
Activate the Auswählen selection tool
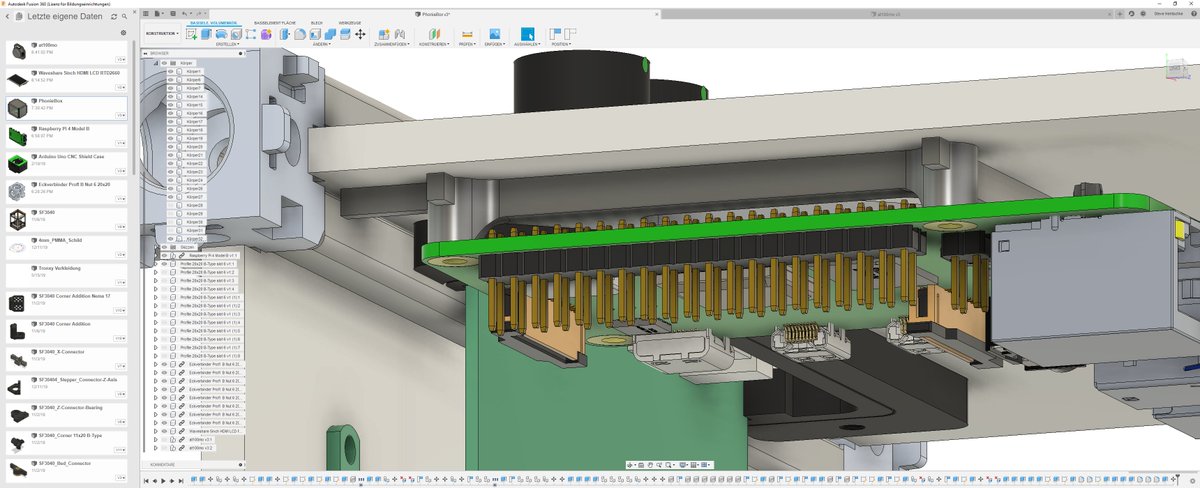(527, 34)
